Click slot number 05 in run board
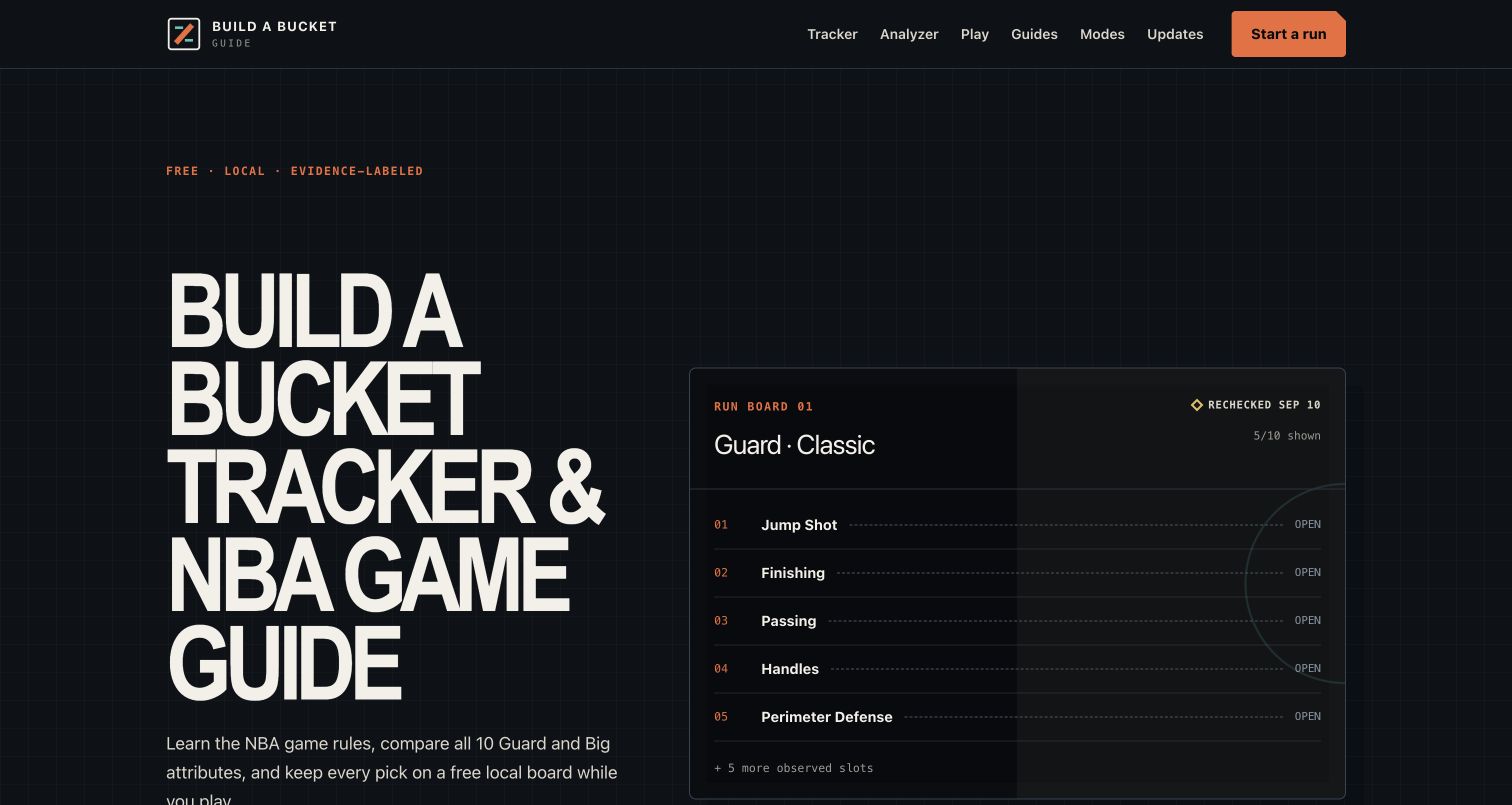Image resolution: width=1512 pixels, height=805 pixels. tap(721, 717)
